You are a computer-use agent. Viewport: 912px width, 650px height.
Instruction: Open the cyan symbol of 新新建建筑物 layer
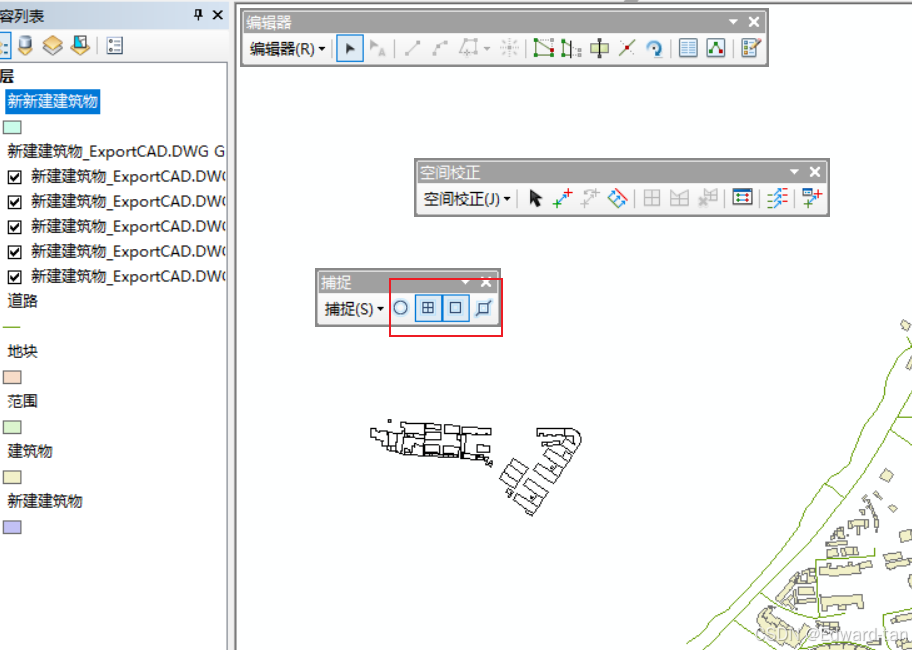coord(12,127)
